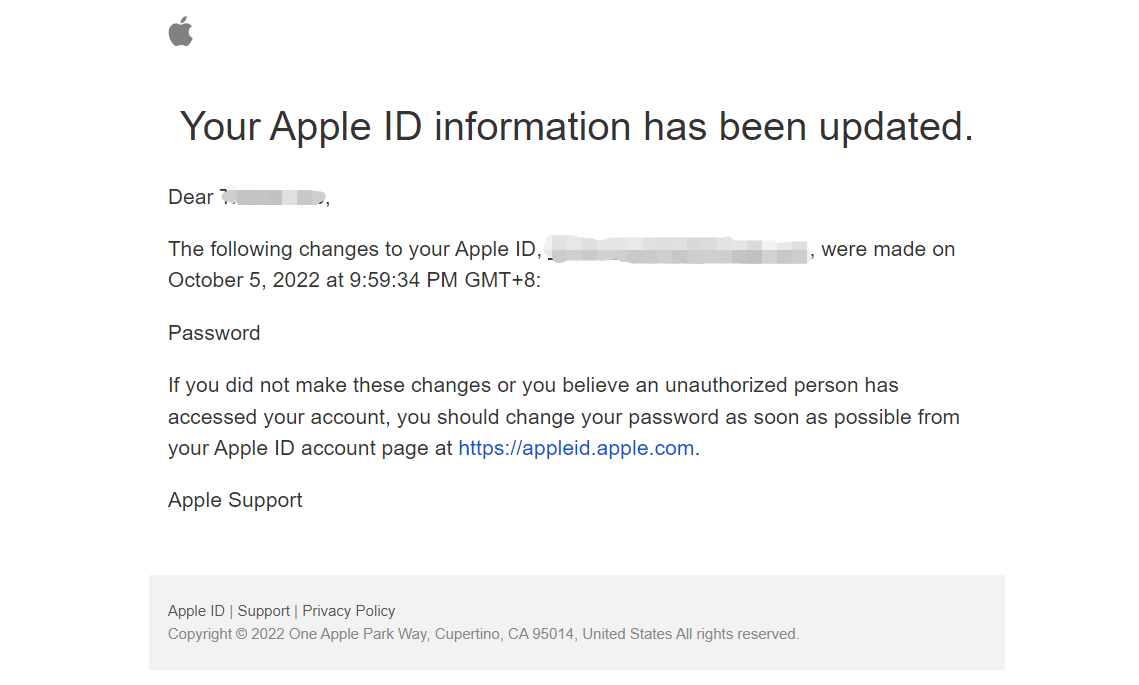
Task: Click the blurred name after "Dear"
Action: pos(273,197)
